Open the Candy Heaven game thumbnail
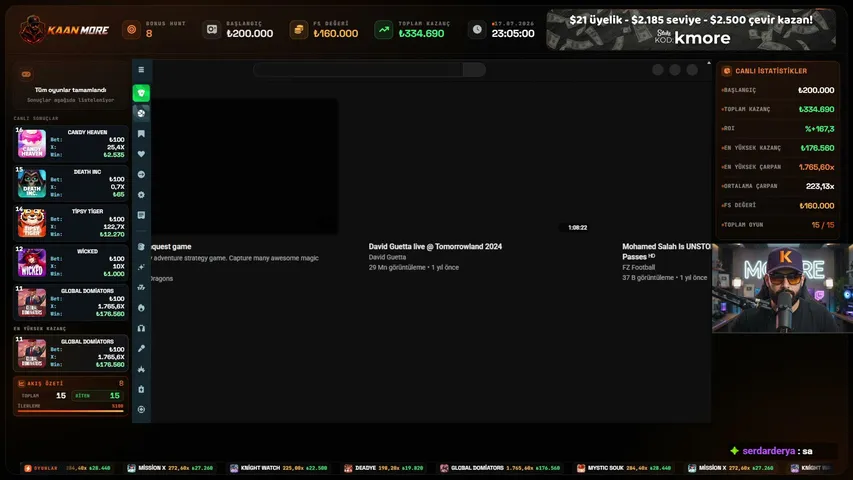The image size is (853, 480). (x=32, y=144)
